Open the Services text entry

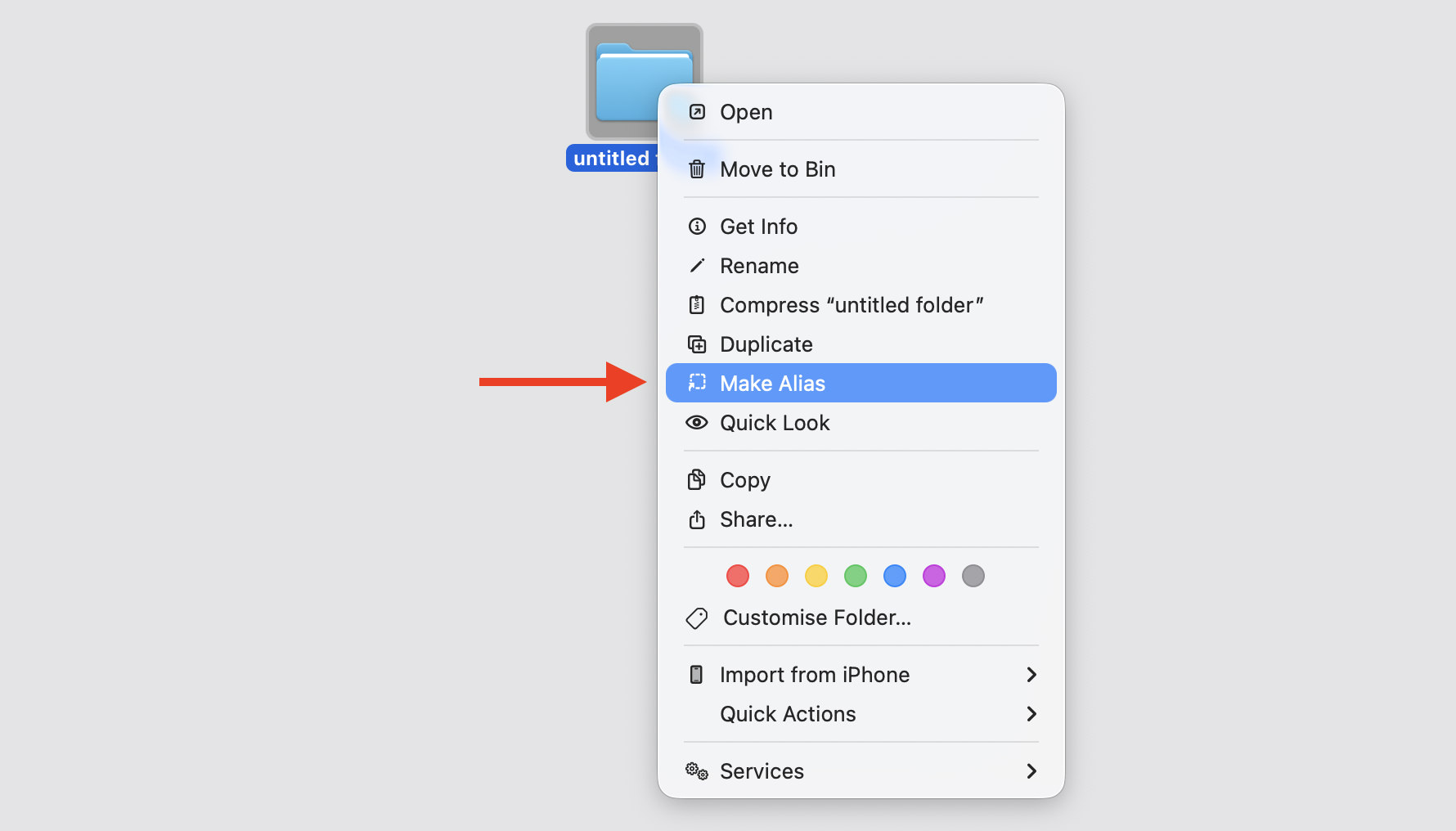tap(762, 771)
